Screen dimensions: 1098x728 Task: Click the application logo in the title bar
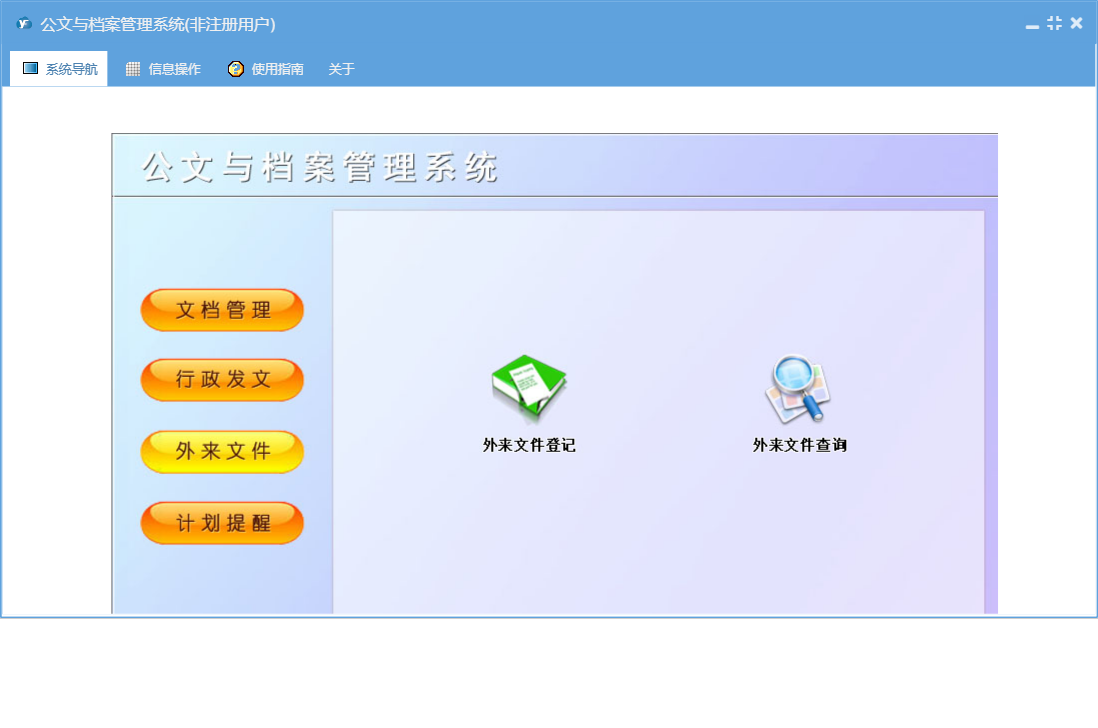click(24, 24)
